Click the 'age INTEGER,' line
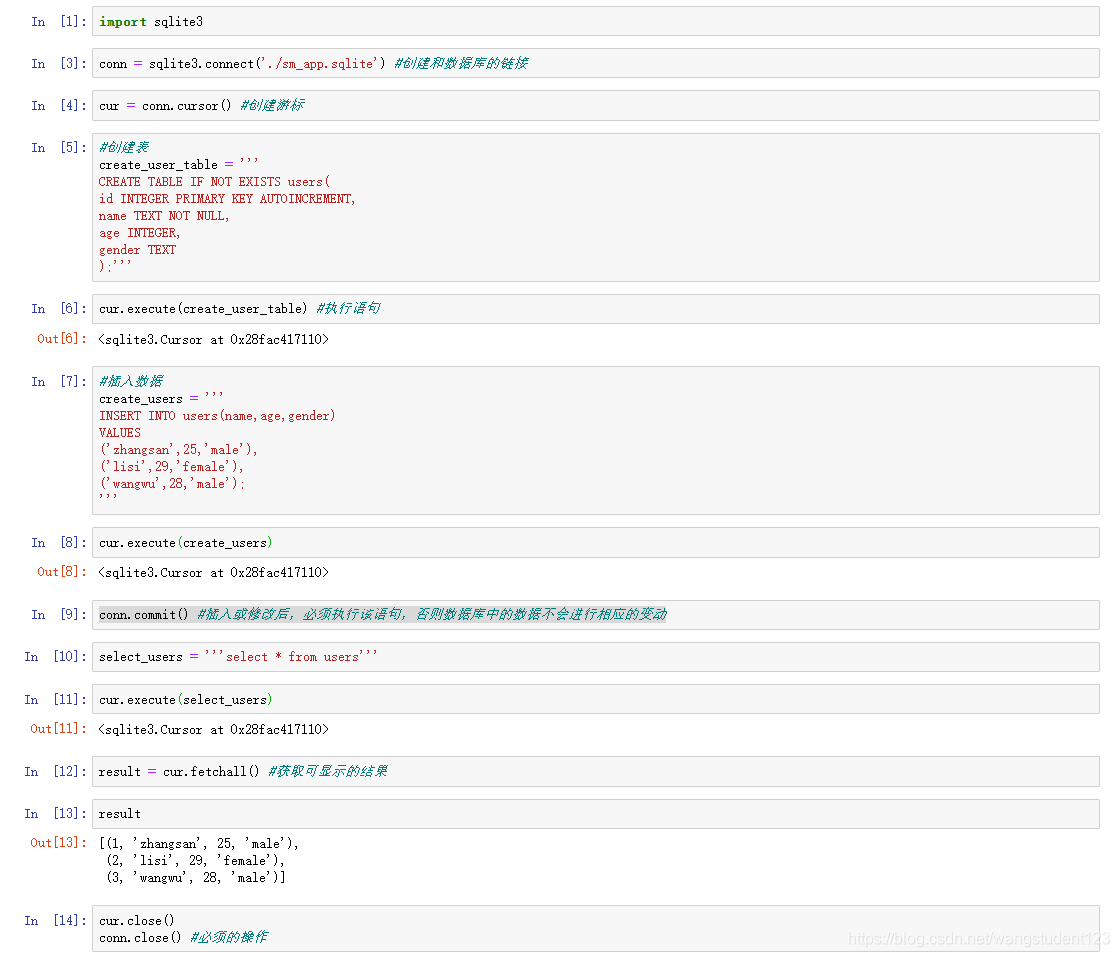This screenshot has height=957, width=1120. point(139,234)
